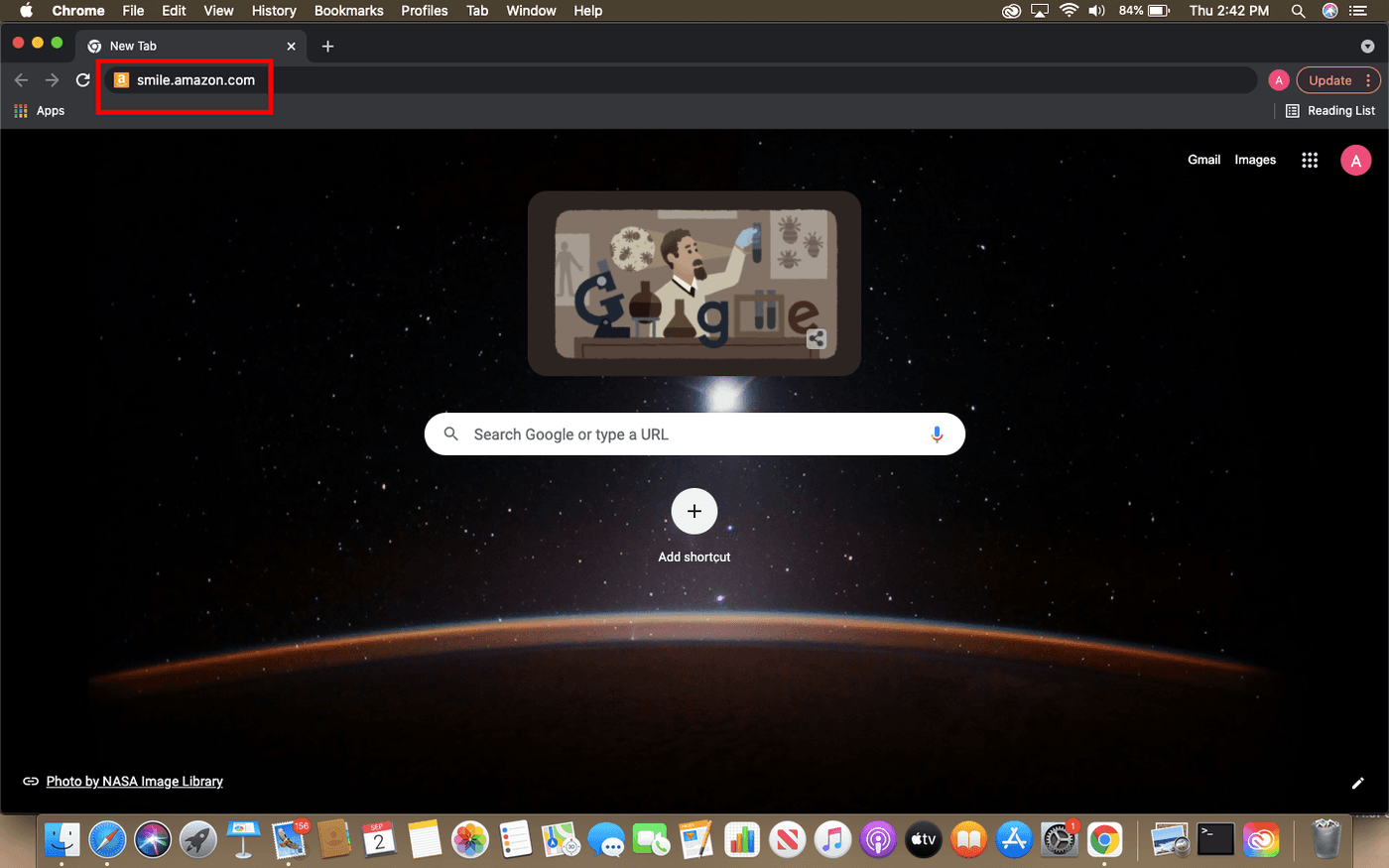Open Spotlight search in the menu bar

point(1298,11)
